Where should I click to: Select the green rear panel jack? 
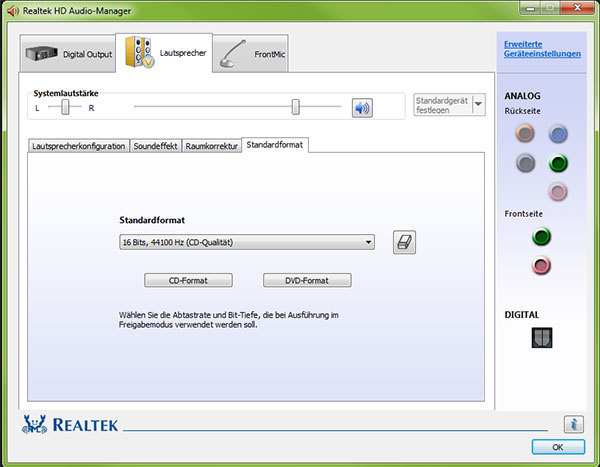tap(558, 163)
